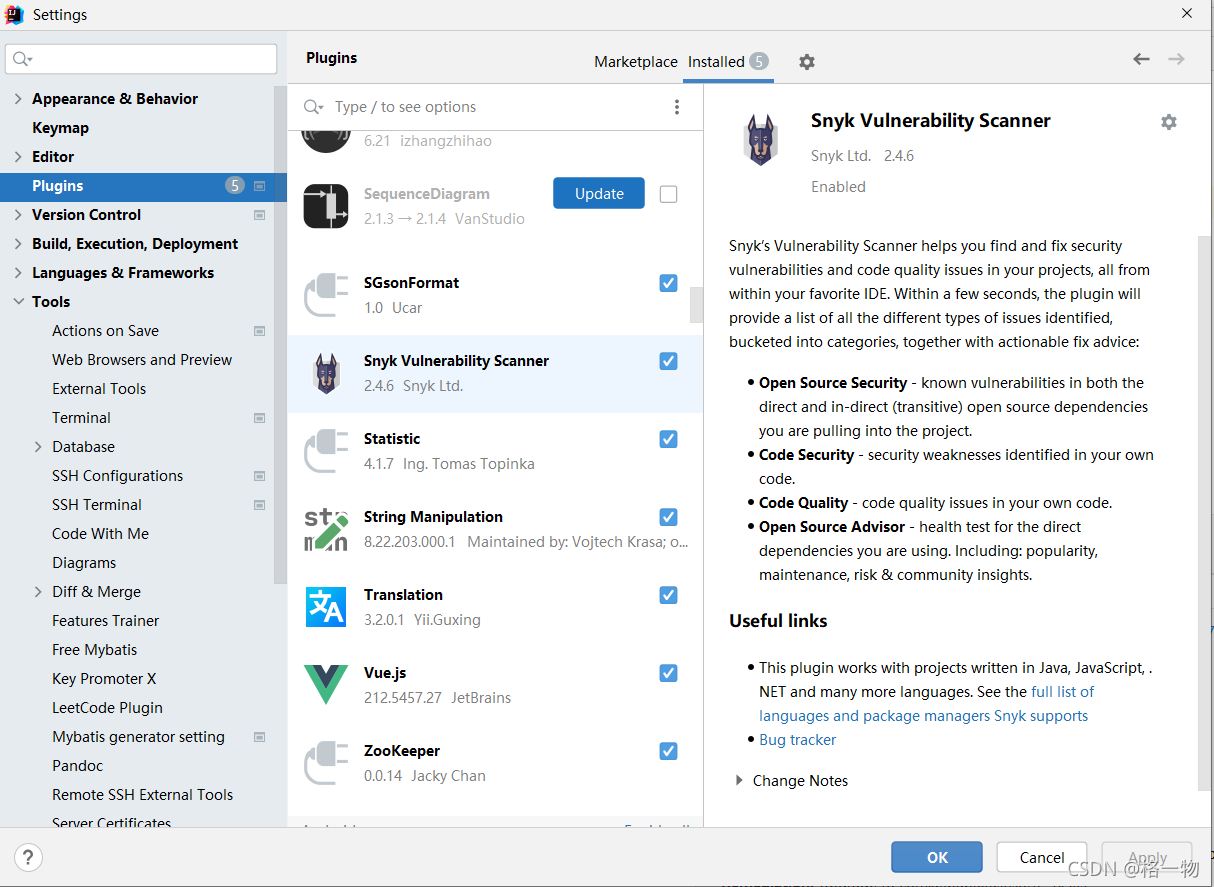This screenshot has height=887, width=1214.
Task: Click the back navigation arrow
Action: 1141,59
